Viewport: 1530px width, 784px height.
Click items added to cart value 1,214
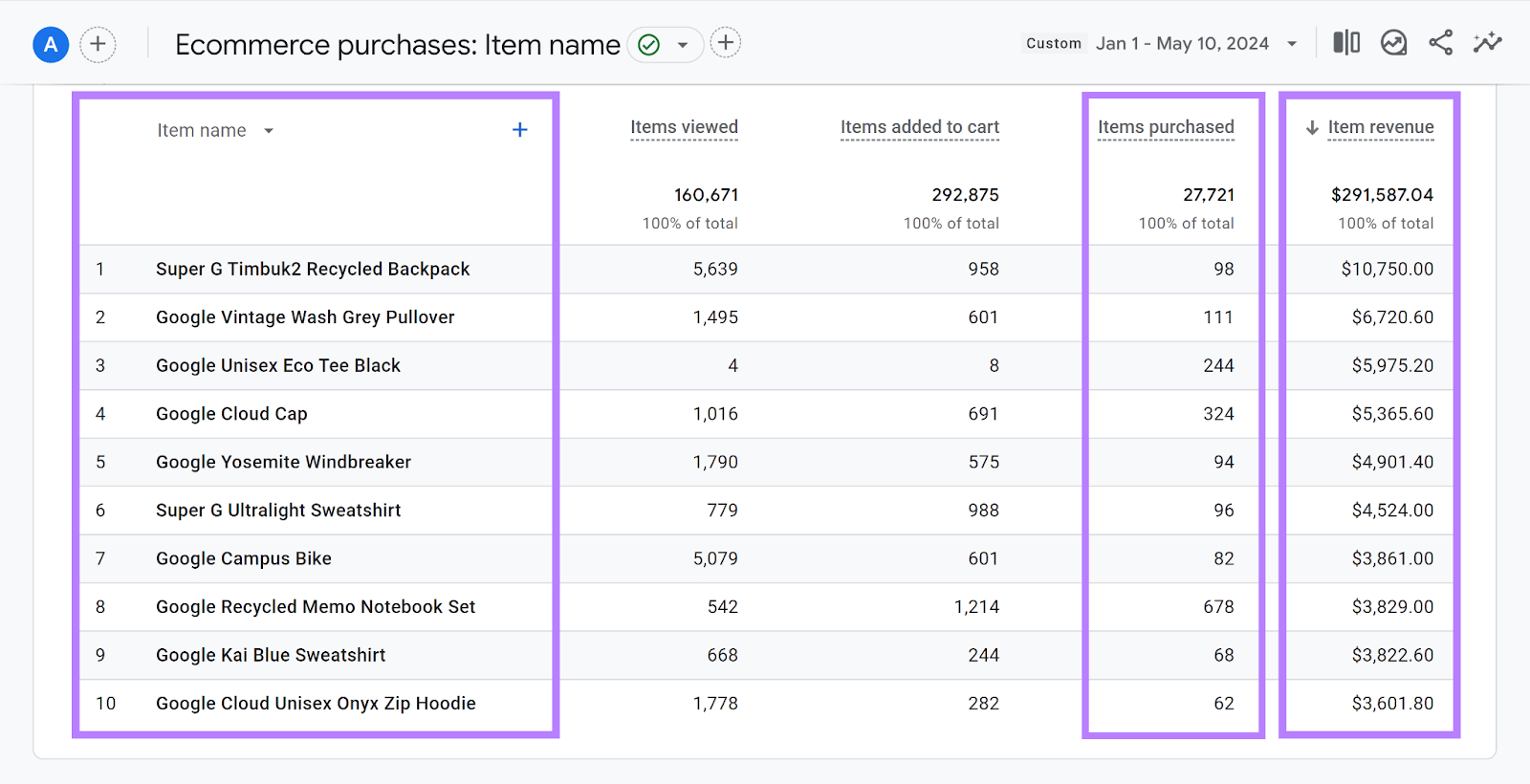[x=976, y=607]
